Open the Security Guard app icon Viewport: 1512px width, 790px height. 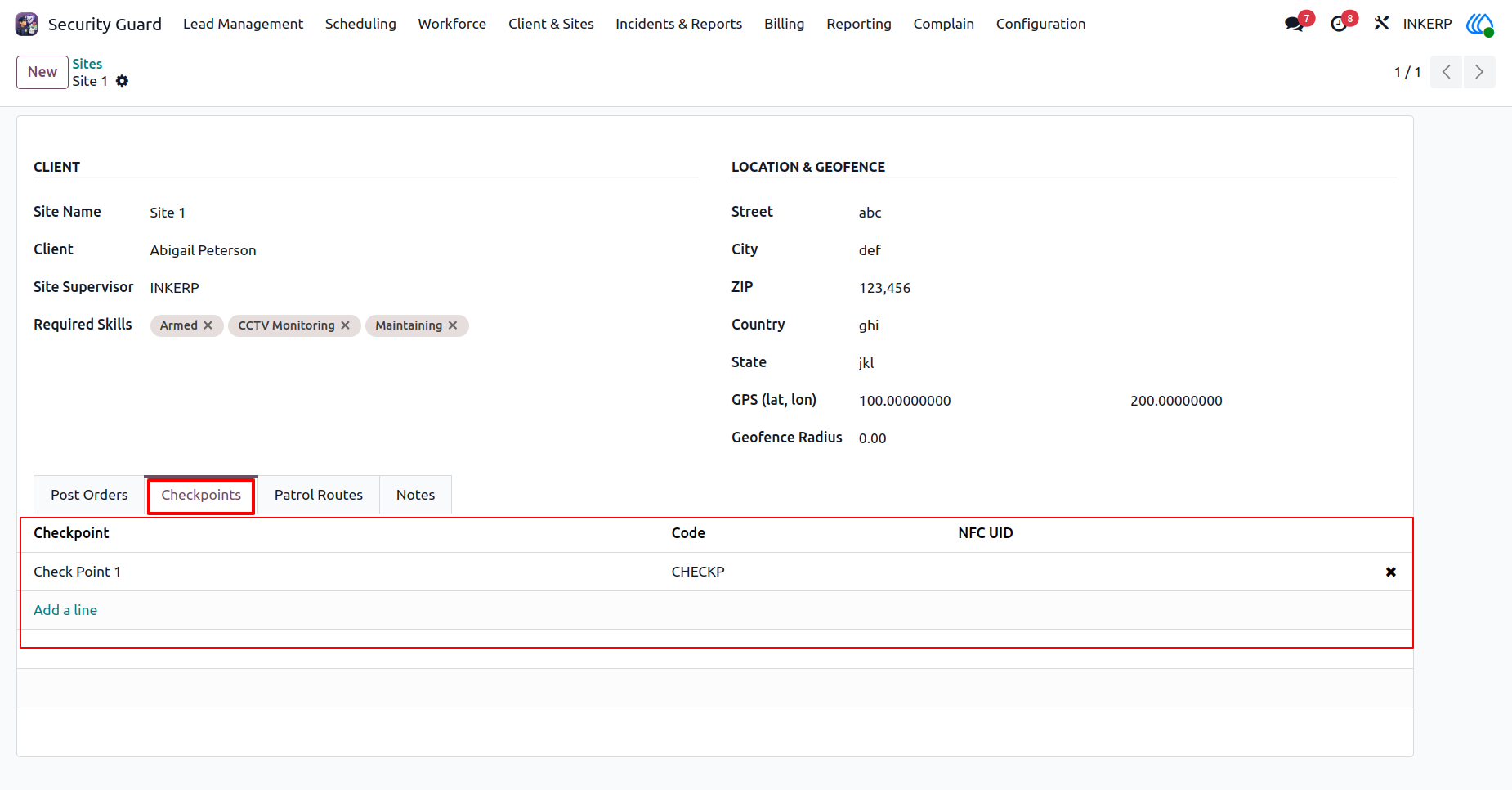tap(27, 24)
